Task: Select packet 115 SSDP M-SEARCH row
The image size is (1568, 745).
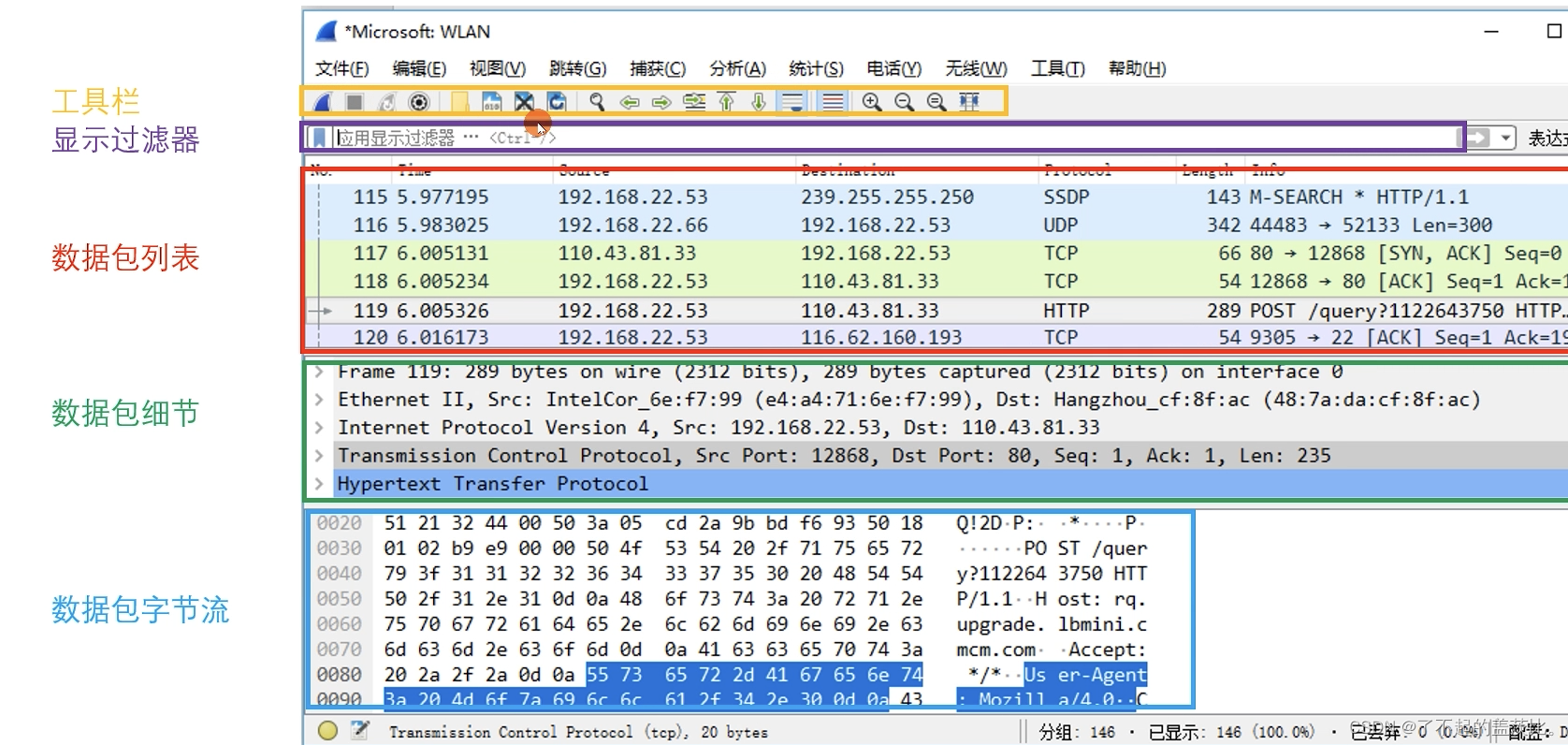Action: [936, 197]
